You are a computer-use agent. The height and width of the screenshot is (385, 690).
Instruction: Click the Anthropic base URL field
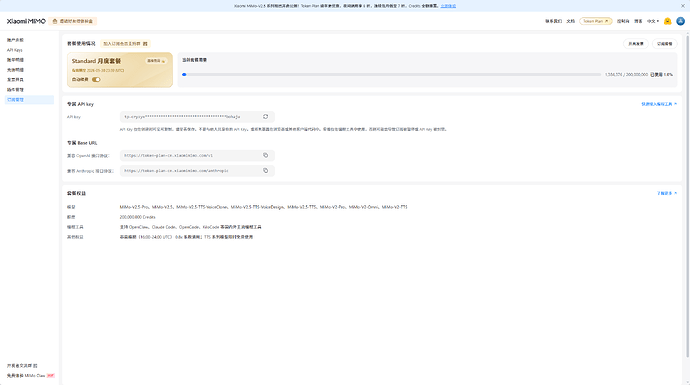[197, 171]
